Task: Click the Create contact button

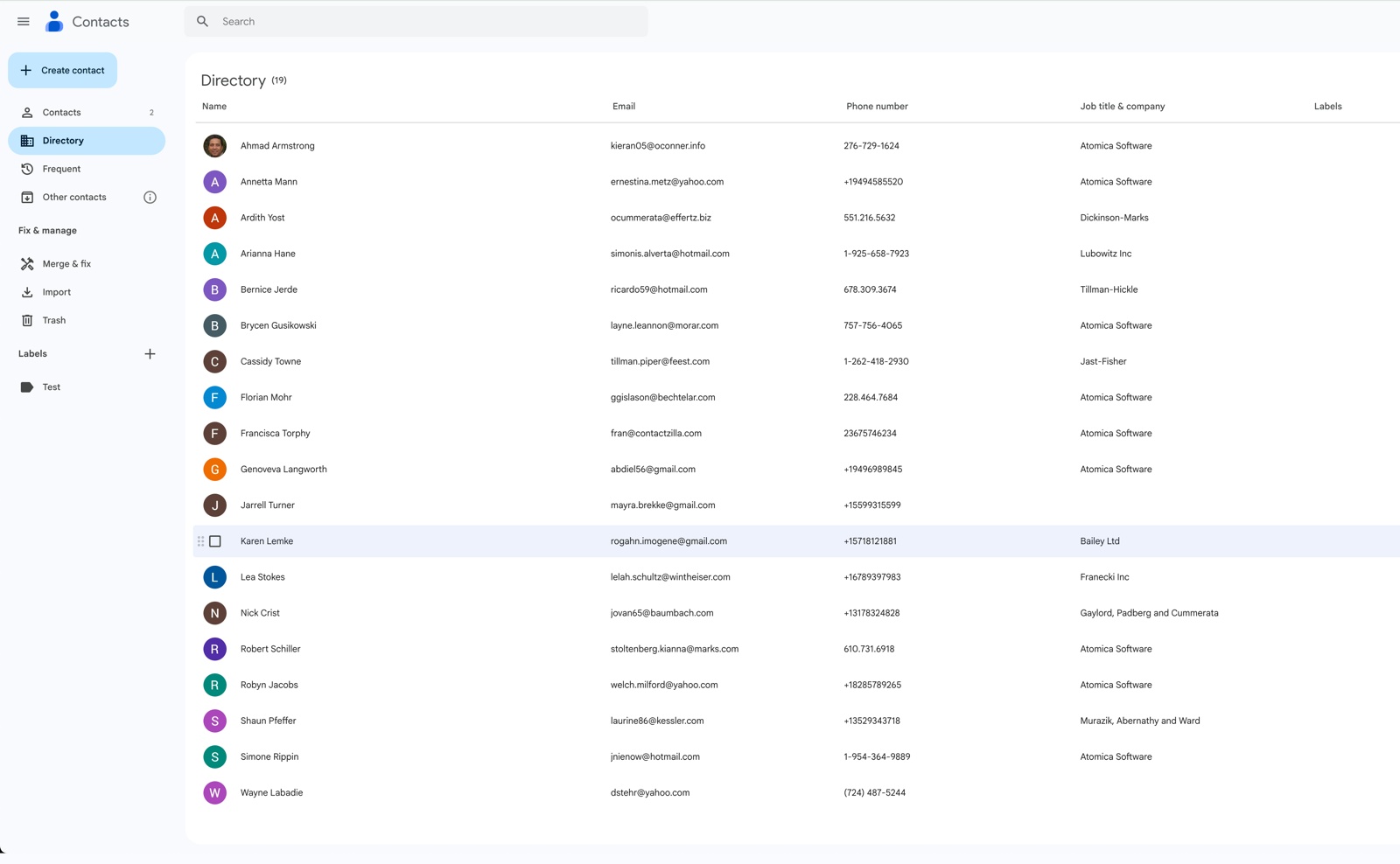Action: click(62, 71)
